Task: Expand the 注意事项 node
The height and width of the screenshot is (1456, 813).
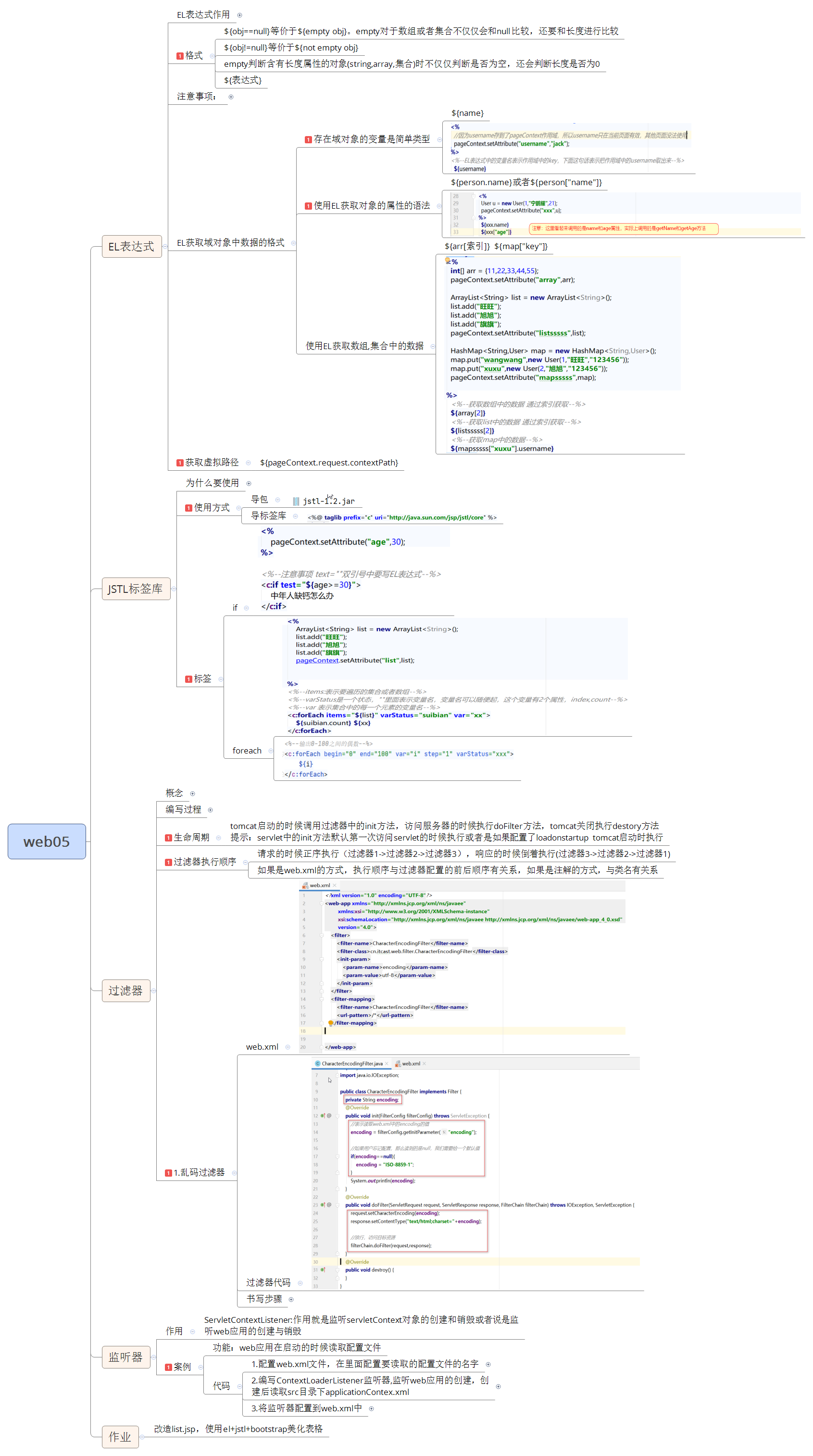Action: pyautogui.click(x=231, y=97)
